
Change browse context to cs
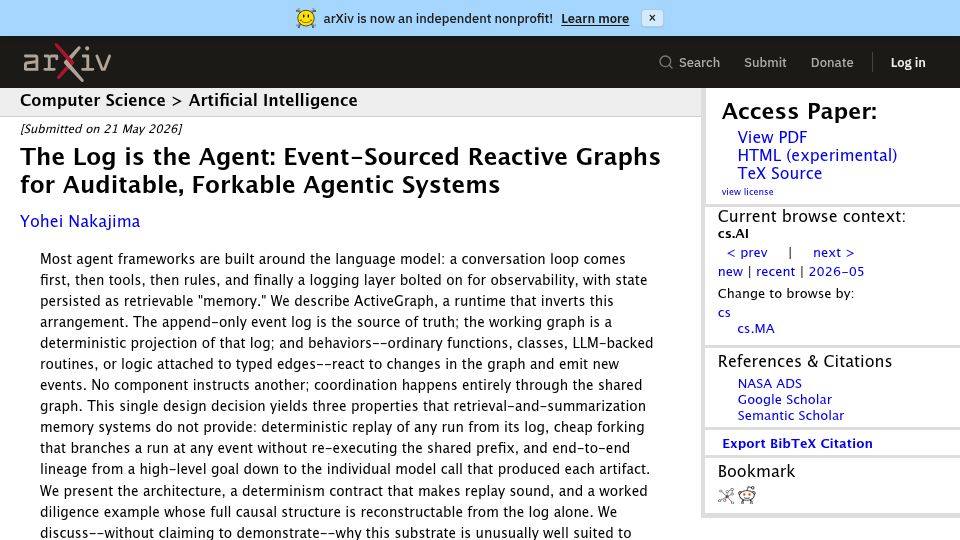(724, 313)
